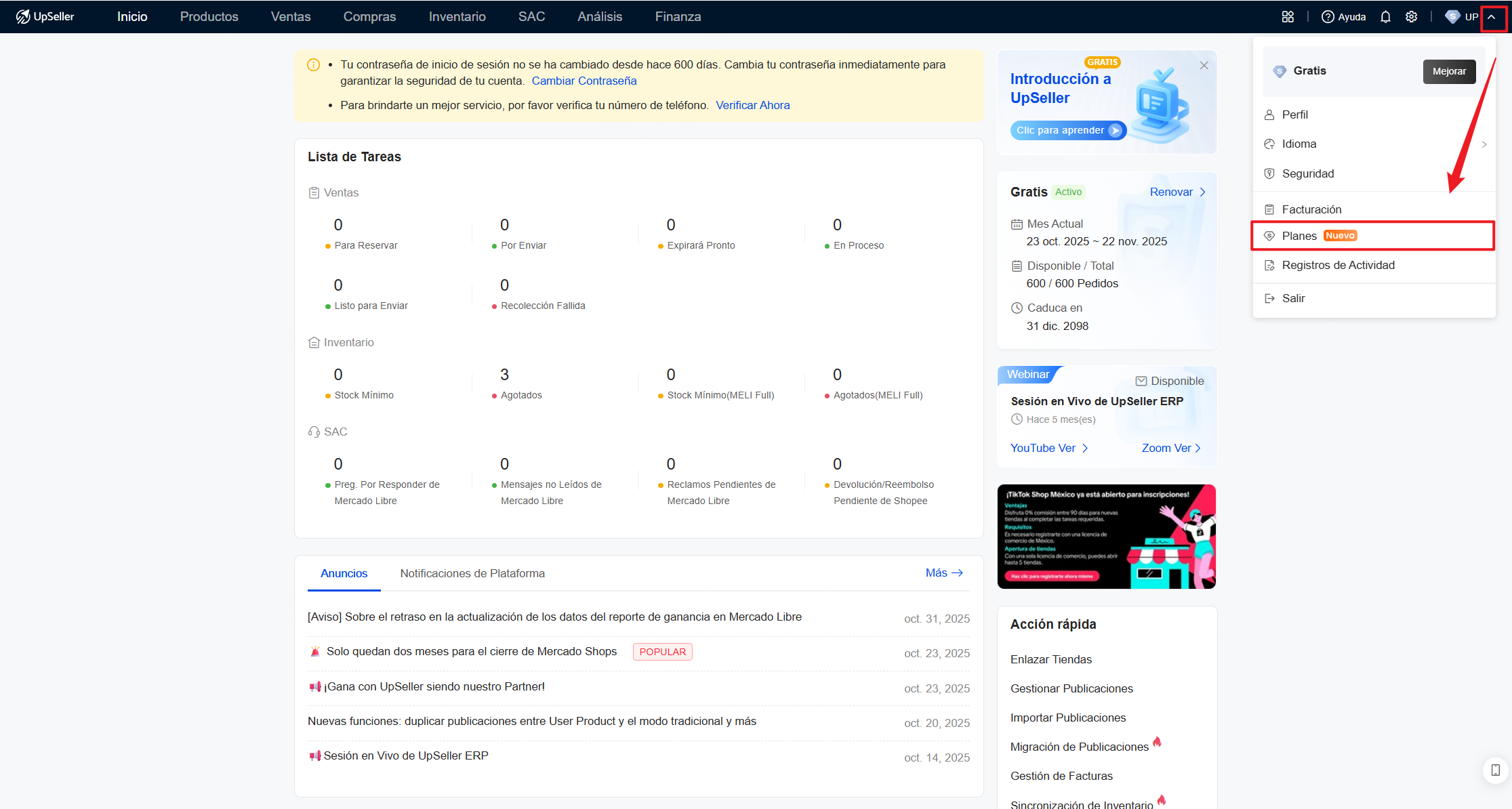This screenshot has width=1512, height=809.
Task: Click the Renovar chevron in Gratis panel
Action: point(1202,192)
